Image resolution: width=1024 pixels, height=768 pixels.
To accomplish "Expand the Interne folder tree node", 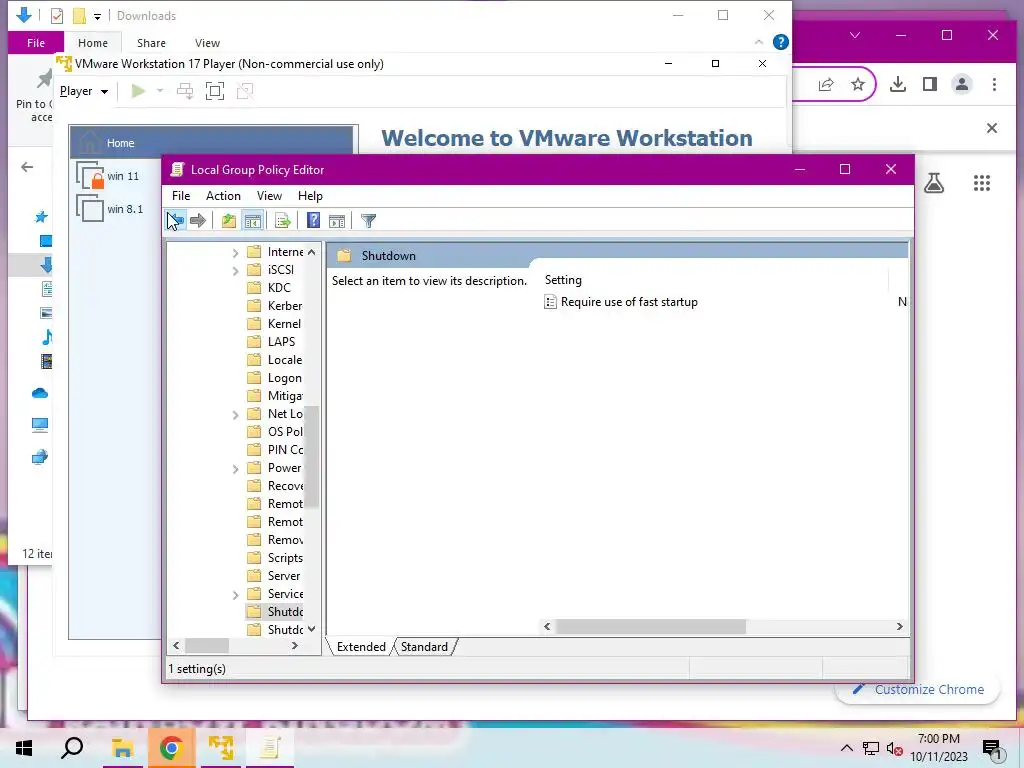I will click(236, 253).
